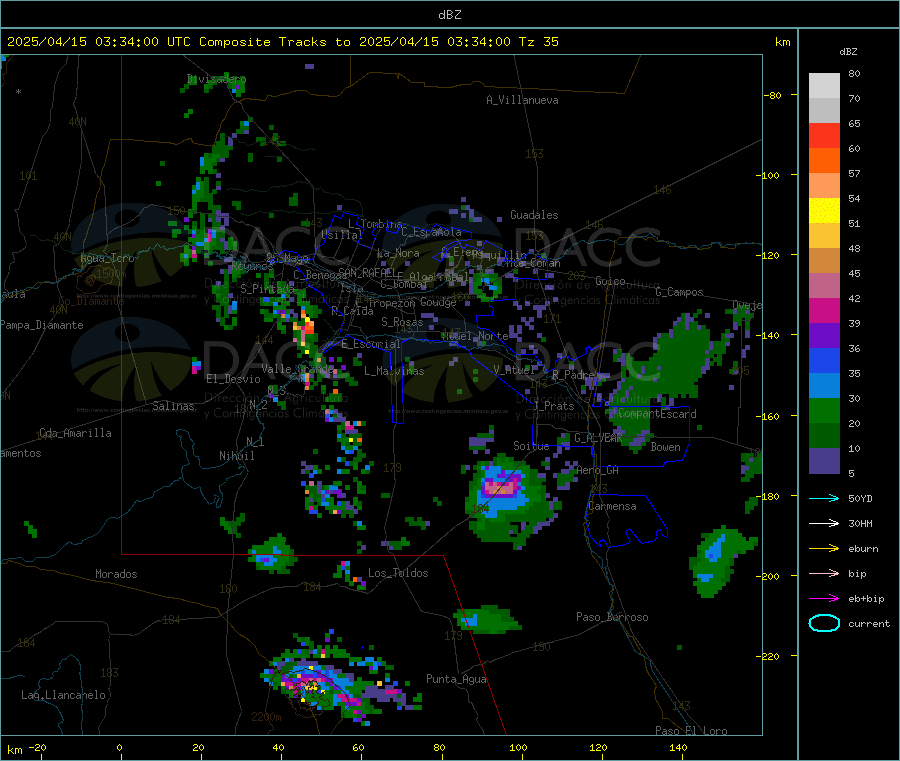
Task: Click the -80 tick on right axis
Action: point(773,95)
